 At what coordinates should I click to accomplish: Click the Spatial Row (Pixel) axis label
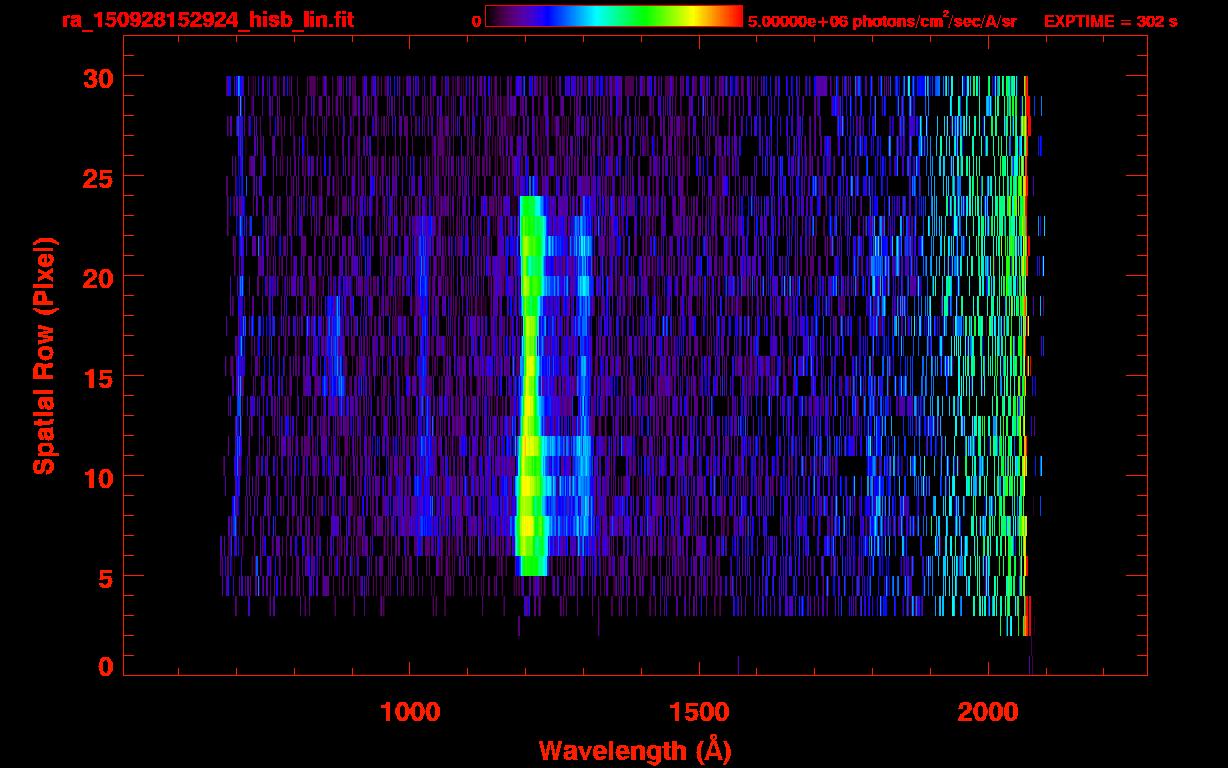click(45, 355)
